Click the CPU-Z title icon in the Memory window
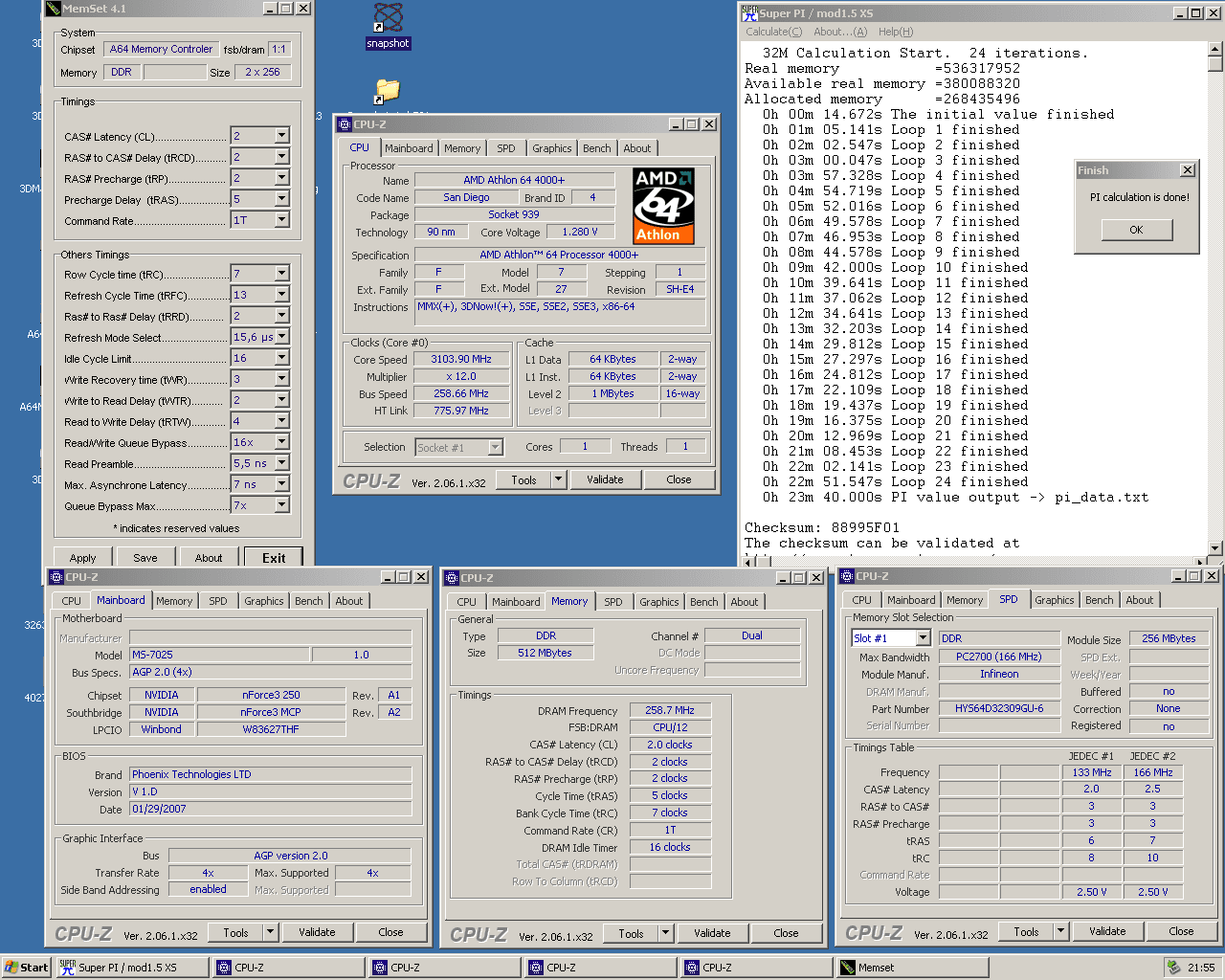Viewport: 1225px width, 980px height. click(452, 578)
